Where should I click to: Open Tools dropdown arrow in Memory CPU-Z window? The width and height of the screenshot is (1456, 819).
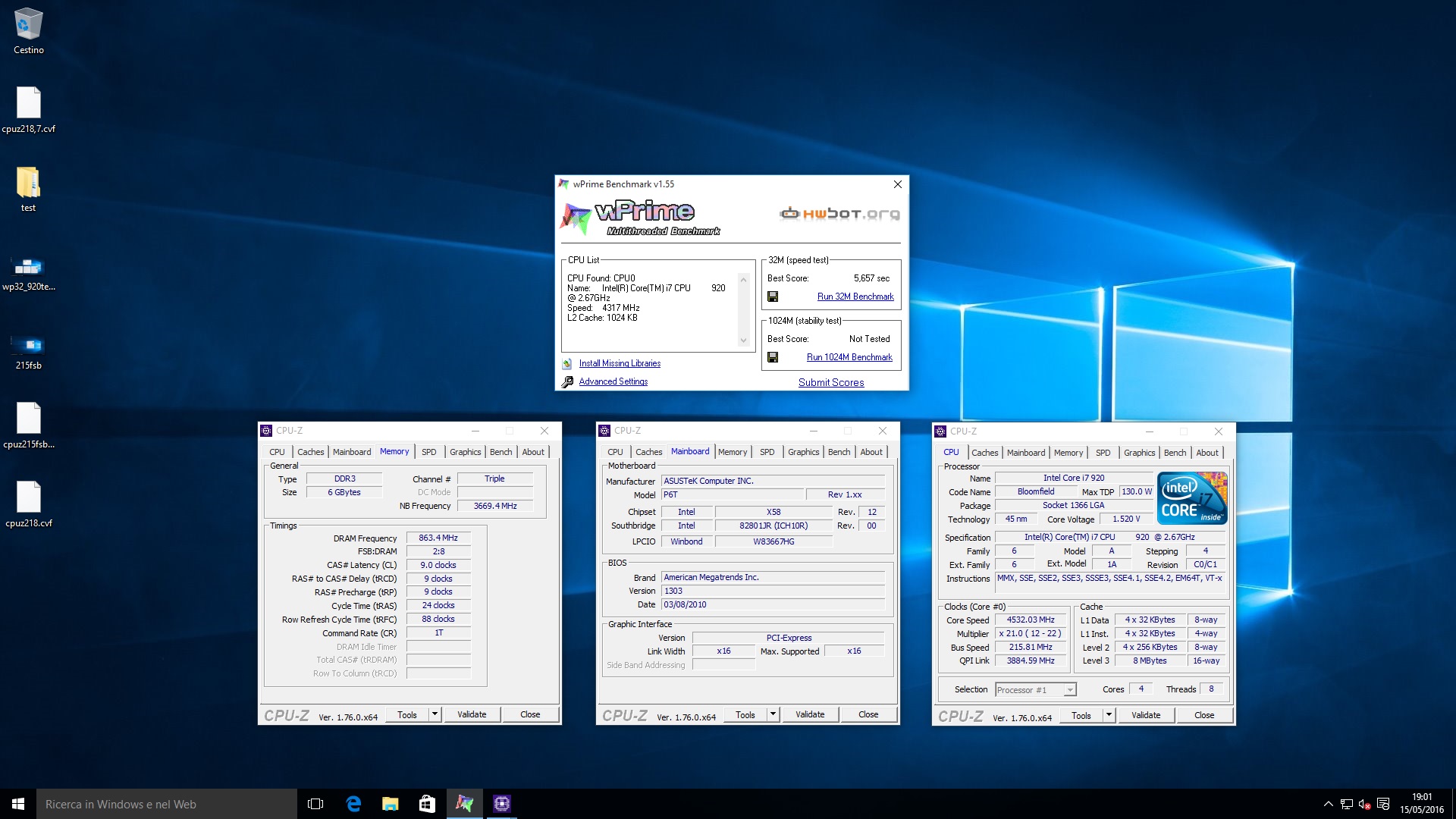[435, 714]
